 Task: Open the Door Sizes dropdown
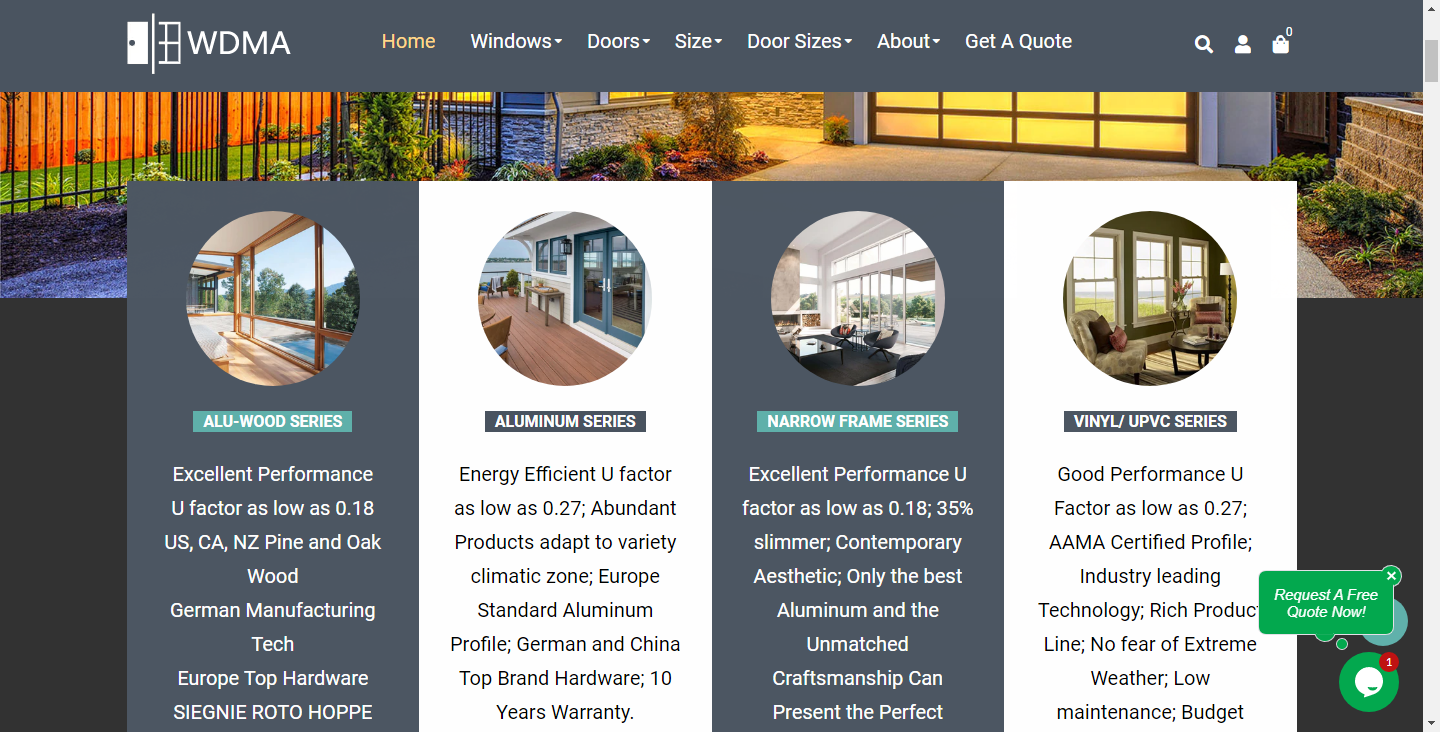(x=800, y=41)
